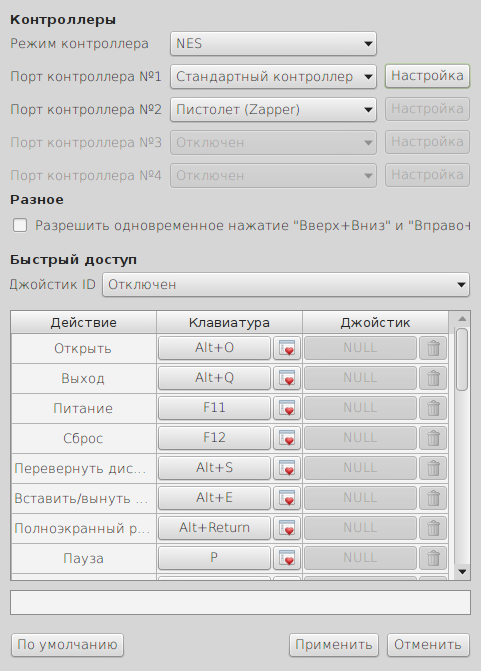Screen dimensions: 481x671
Task: Click the По умолчанию button
Action: (x=67, y=645)
